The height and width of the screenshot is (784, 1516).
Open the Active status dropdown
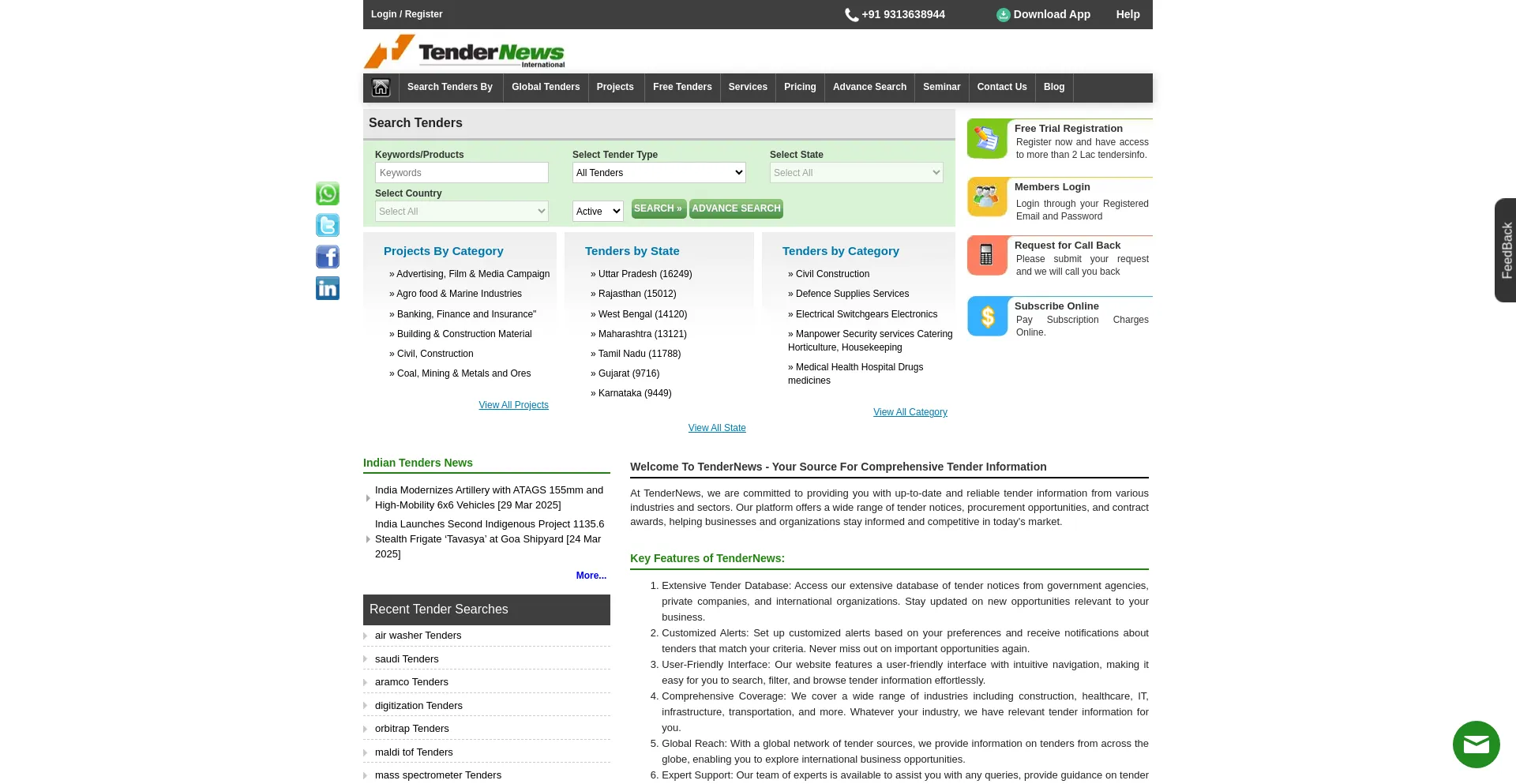598,212
